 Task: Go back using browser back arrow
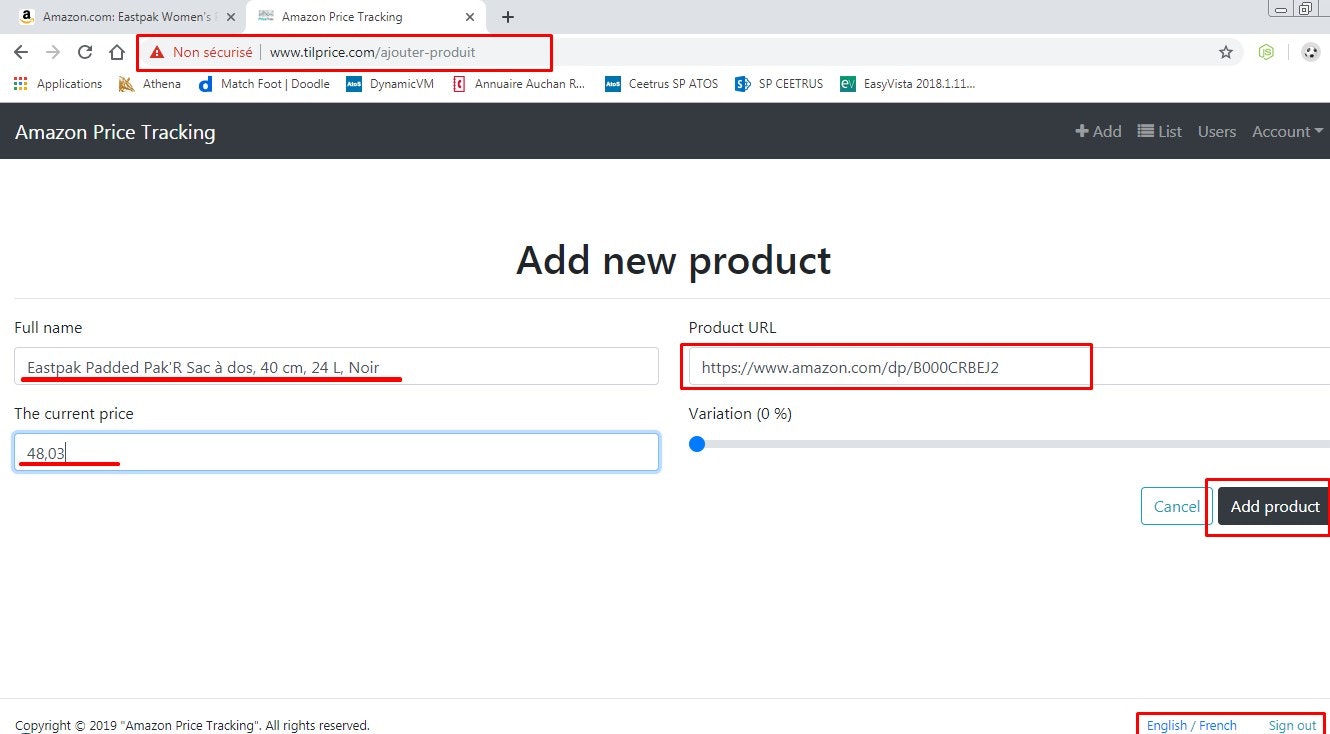click(21, 52)
